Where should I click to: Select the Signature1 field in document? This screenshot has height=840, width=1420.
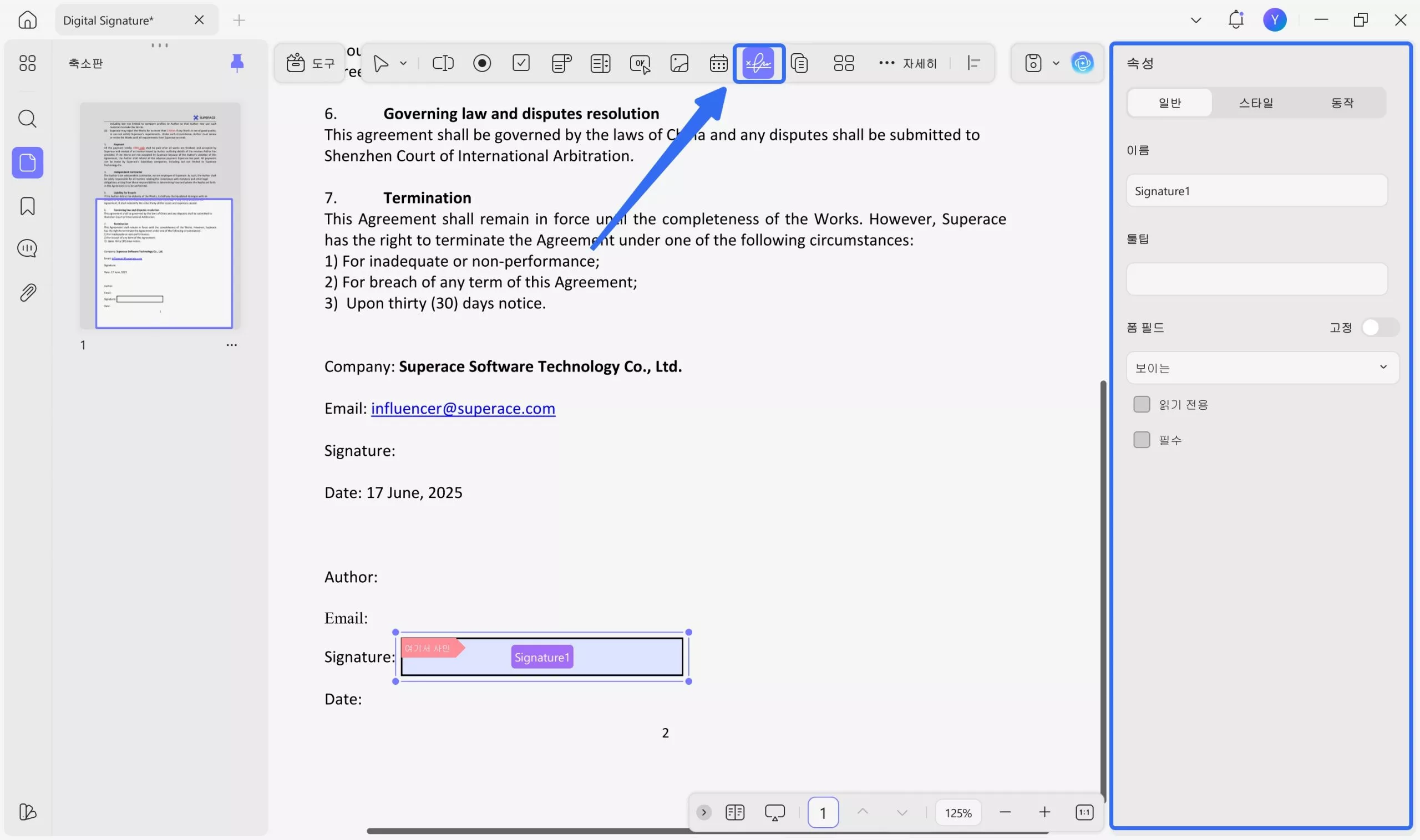[542, 656]
